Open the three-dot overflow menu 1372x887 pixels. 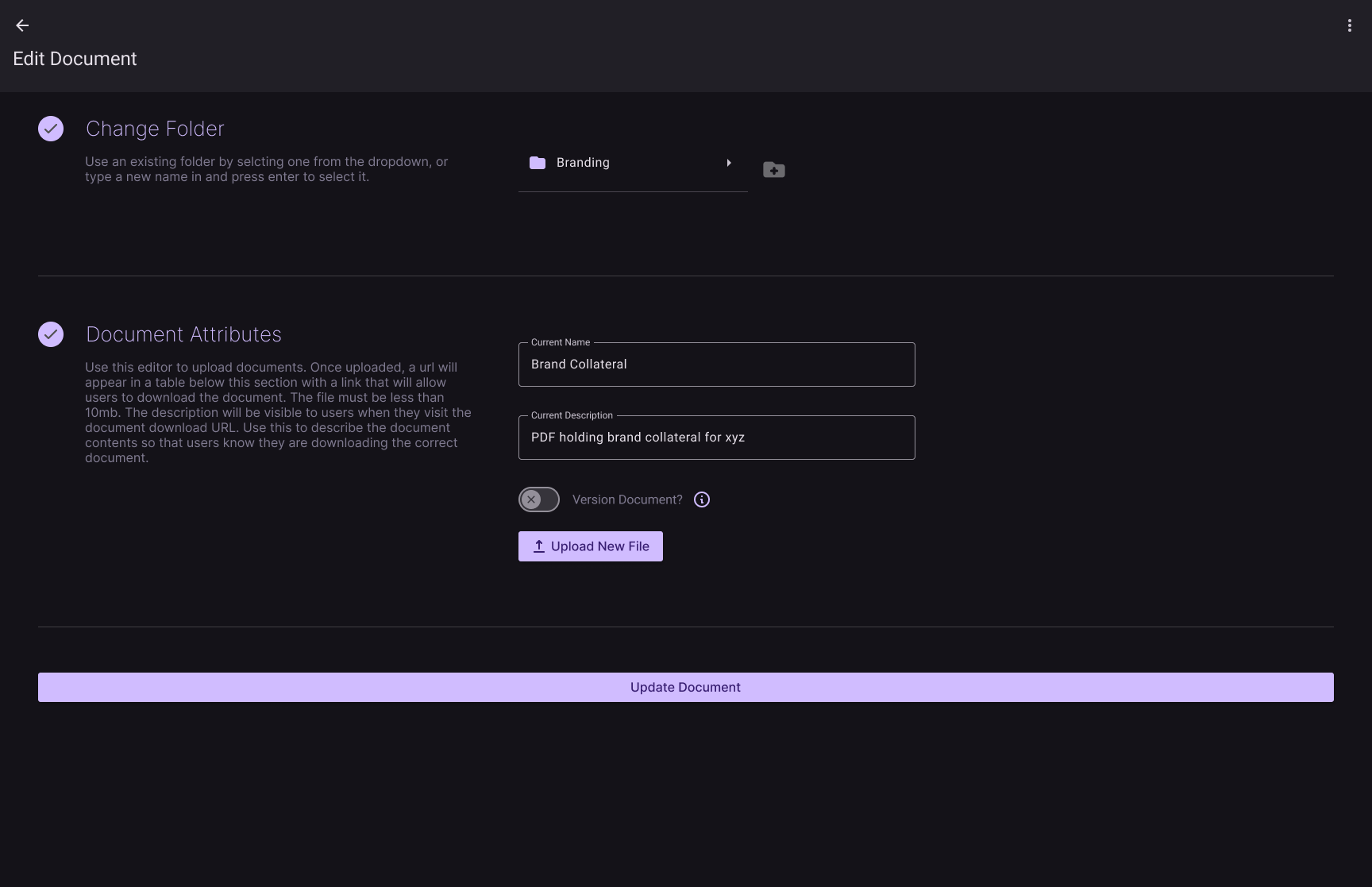(1349, 25)
